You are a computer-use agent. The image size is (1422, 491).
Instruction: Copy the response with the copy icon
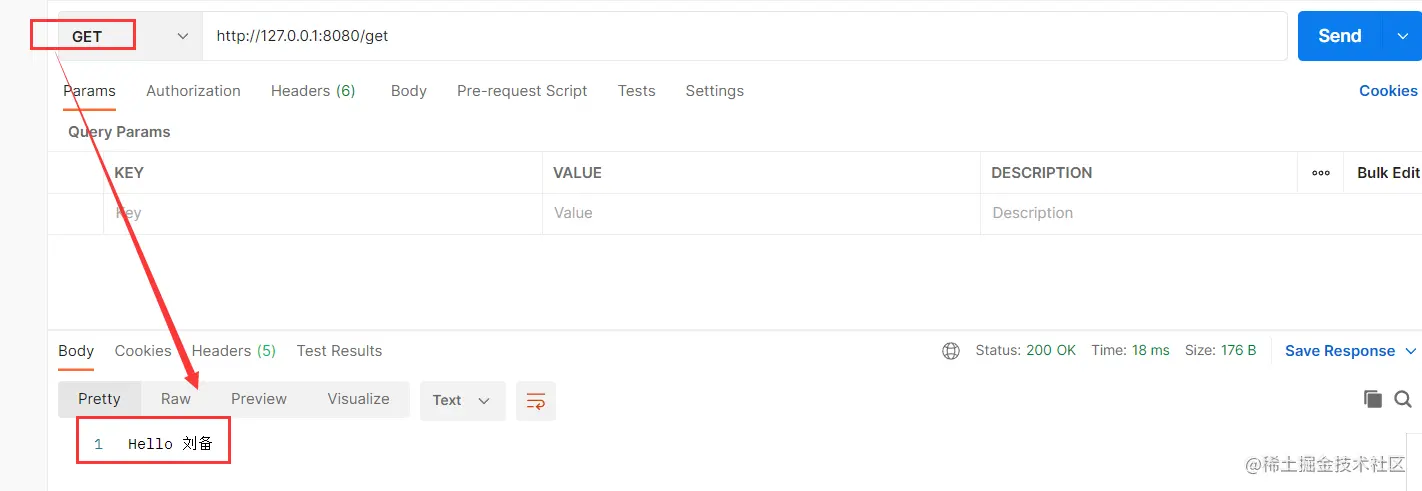coord(1373,399)
